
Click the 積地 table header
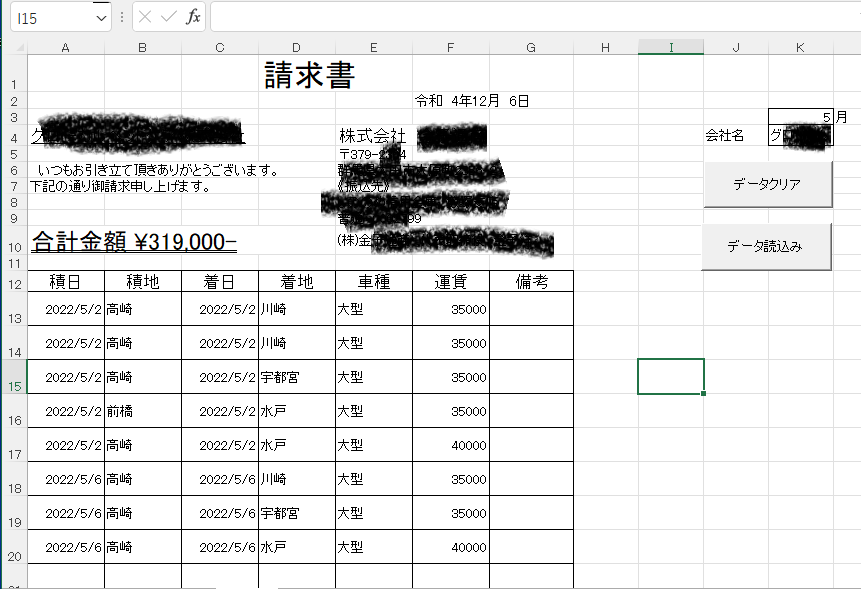143,282
